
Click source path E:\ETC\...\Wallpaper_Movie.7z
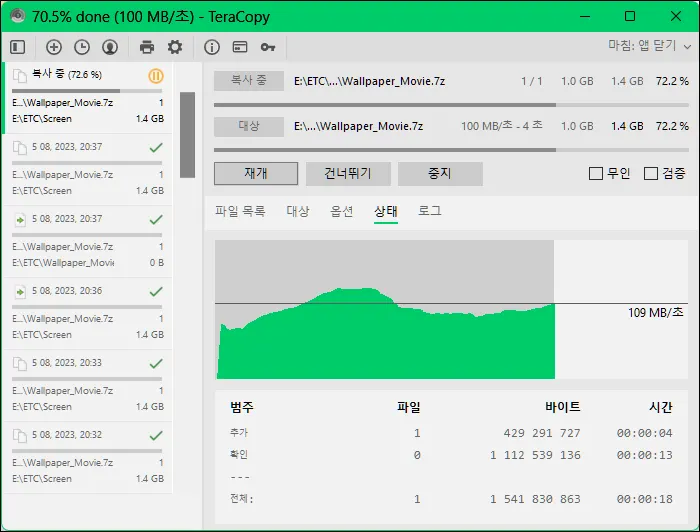coord(369,81)
